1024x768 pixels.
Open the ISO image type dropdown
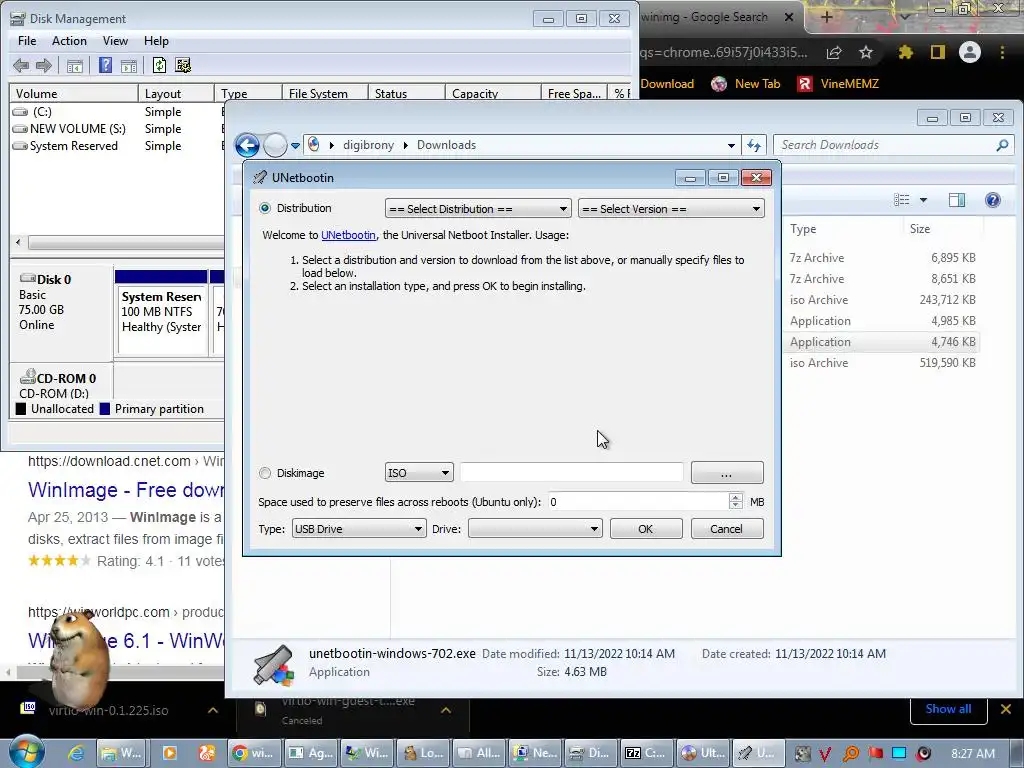coord(419,473)
